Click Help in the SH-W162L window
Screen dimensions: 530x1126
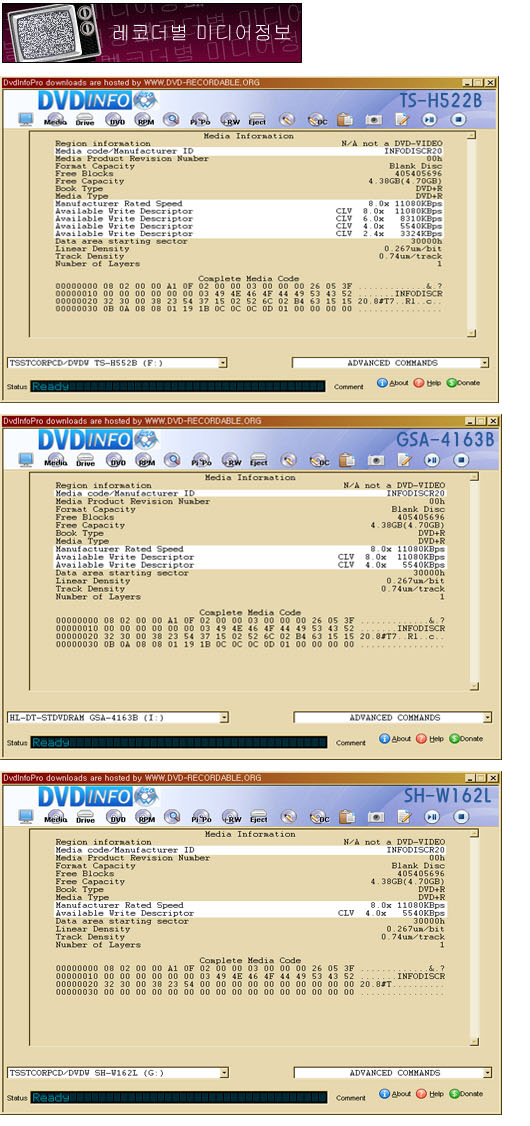429,1094
